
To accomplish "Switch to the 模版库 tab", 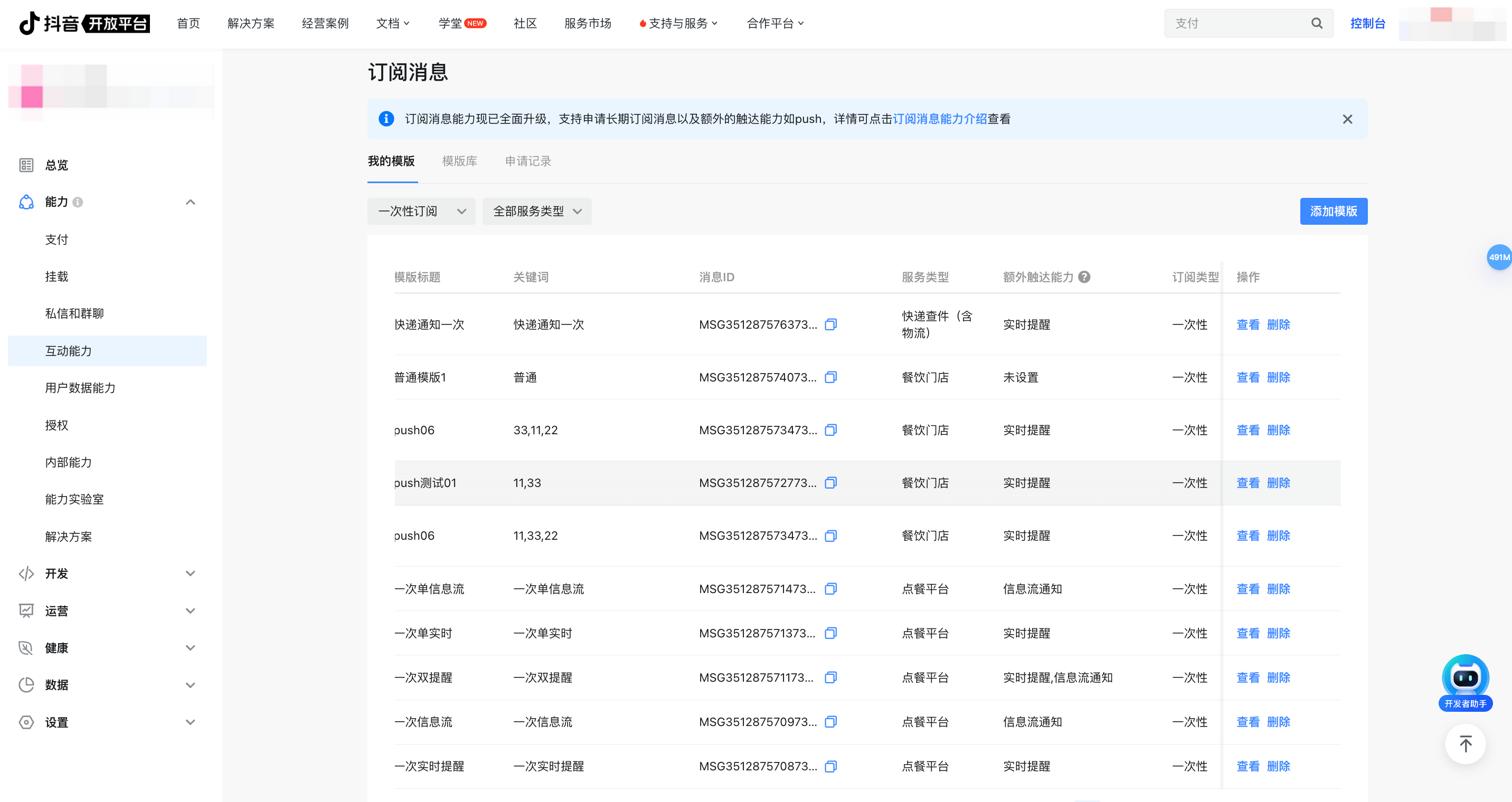I will (x=460, y=161).
